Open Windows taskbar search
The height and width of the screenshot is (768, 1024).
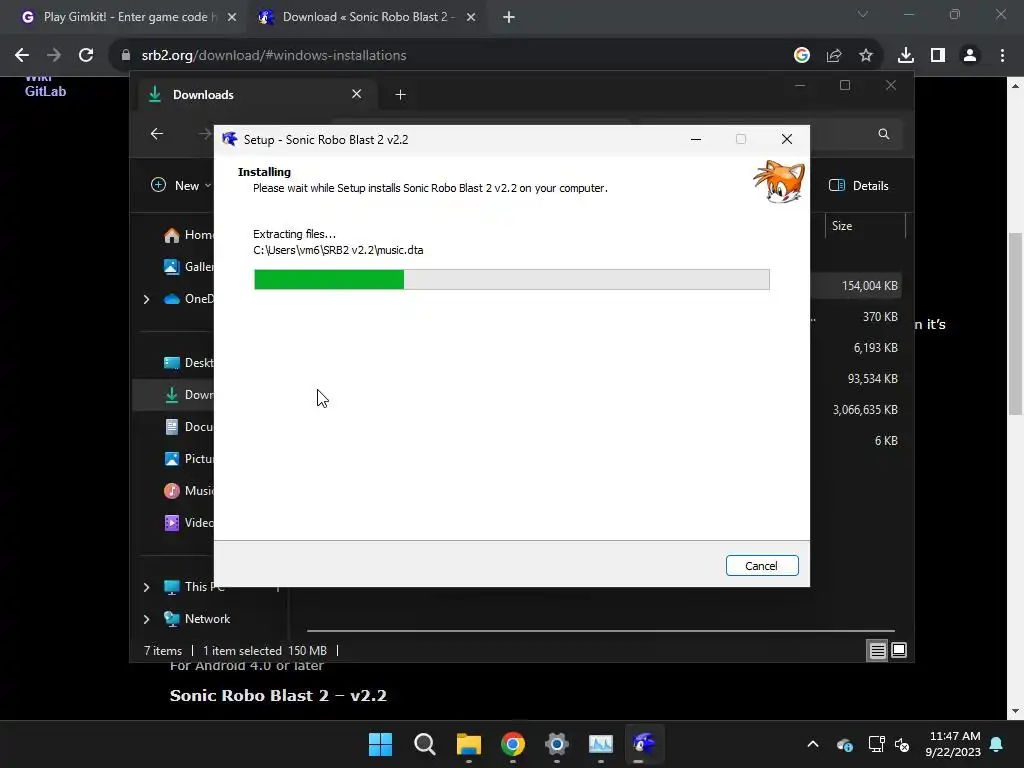[424, 744]
